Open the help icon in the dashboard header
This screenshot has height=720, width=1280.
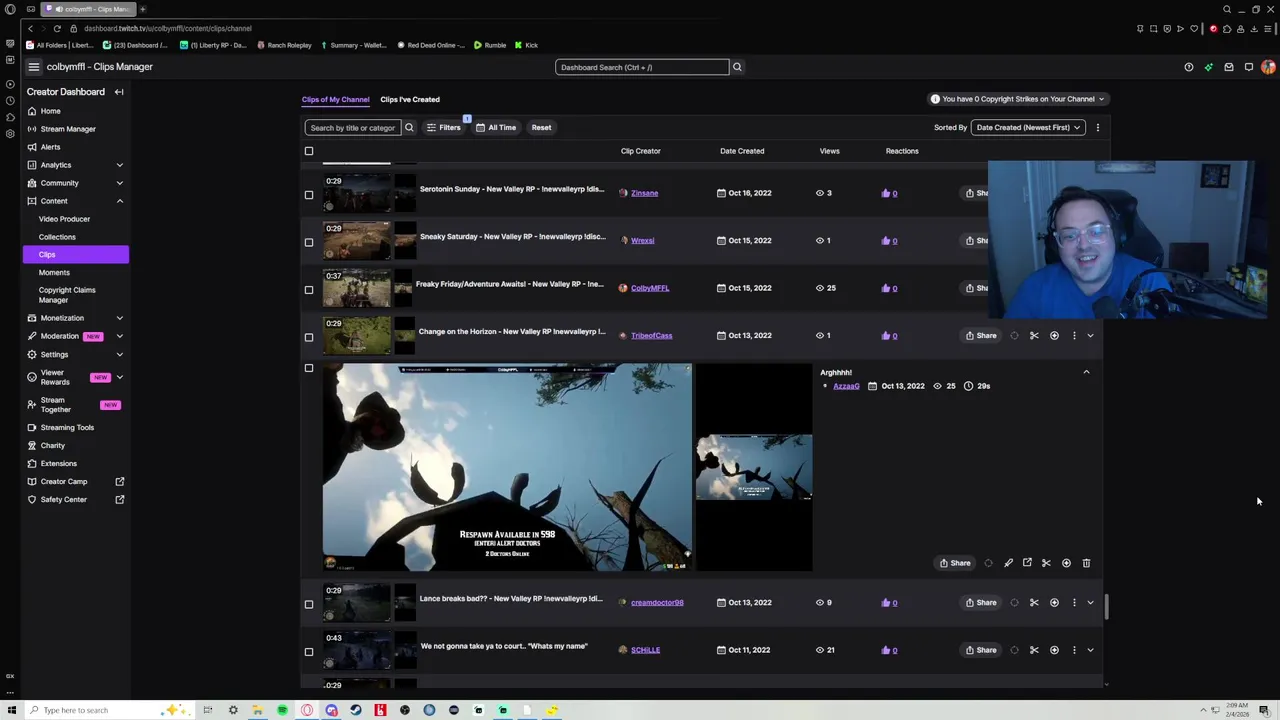[1189, 67]
